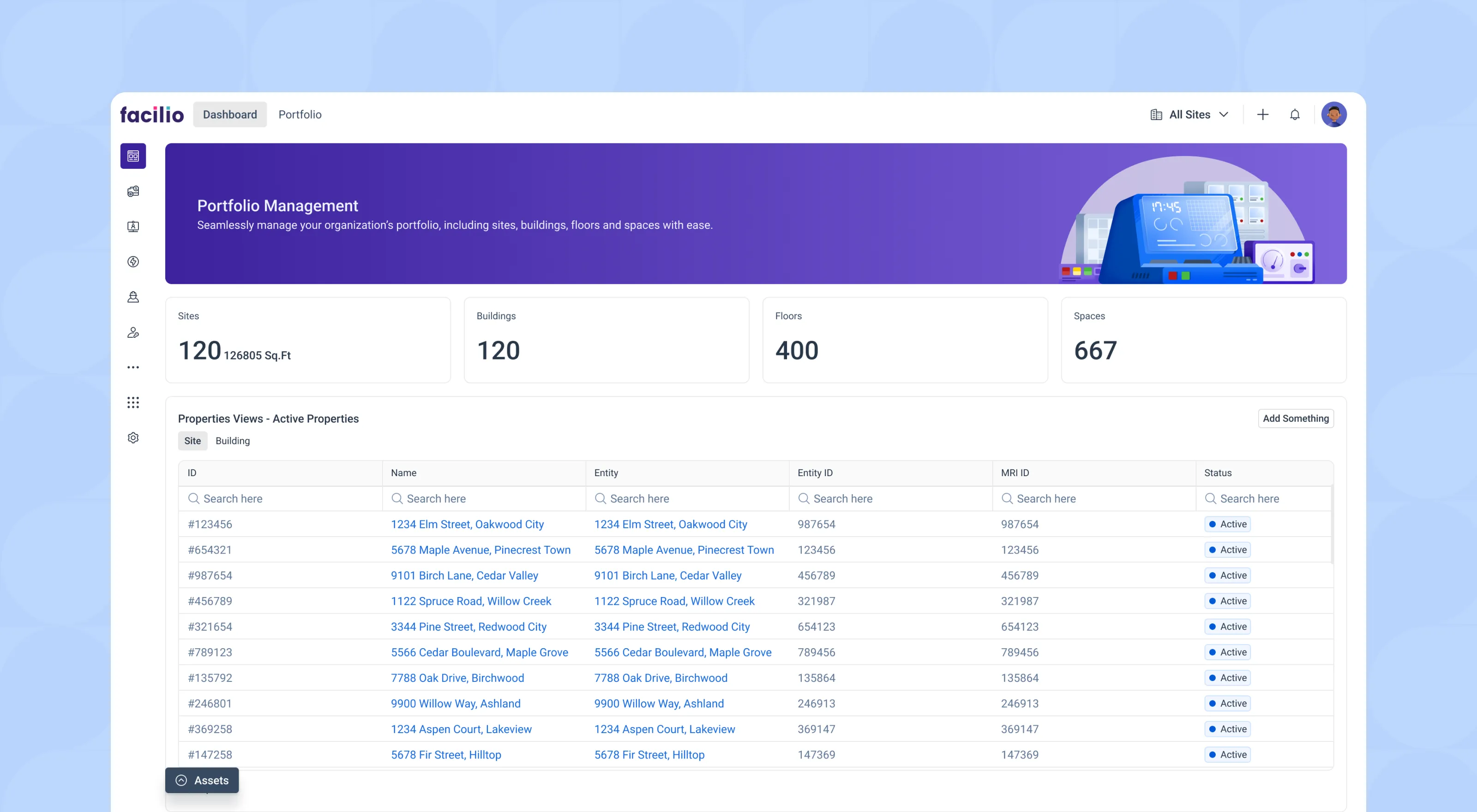Image resolution: width=1477 pixels, height=812 pixels.
Task: Click the three-dots more sidebar icon
Action: pos(133,367)
